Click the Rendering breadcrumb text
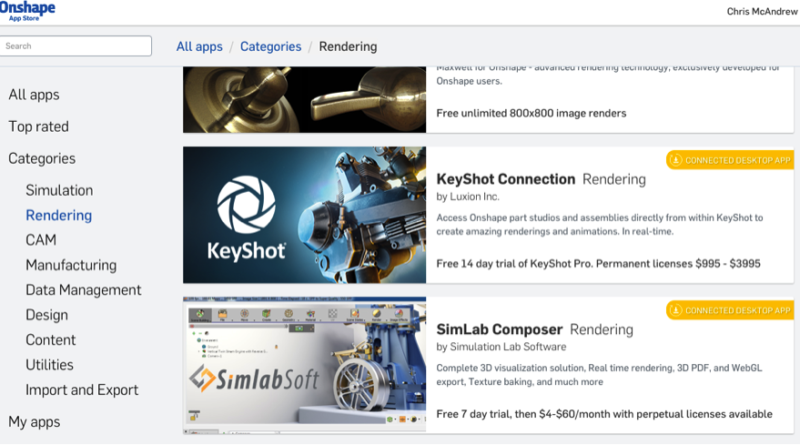The width and height of the screenshot is (800, 445). click(348, 46)
